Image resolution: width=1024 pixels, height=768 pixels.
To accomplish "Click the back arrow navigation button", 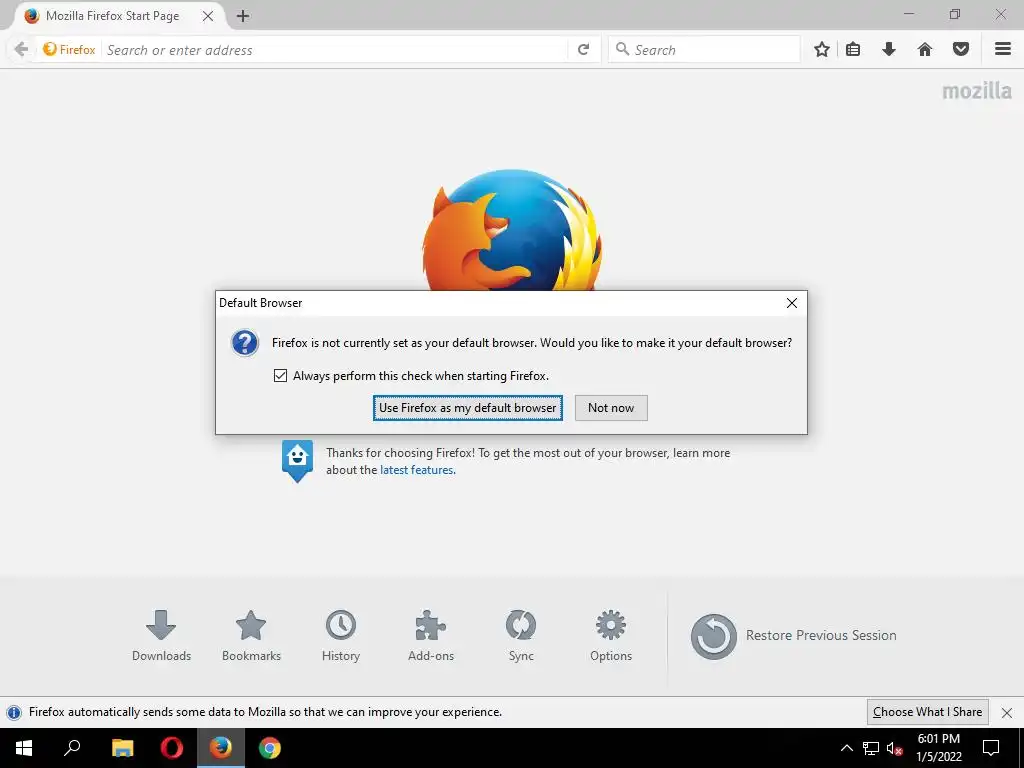I will pyautogui.click(x=21, y=50).
